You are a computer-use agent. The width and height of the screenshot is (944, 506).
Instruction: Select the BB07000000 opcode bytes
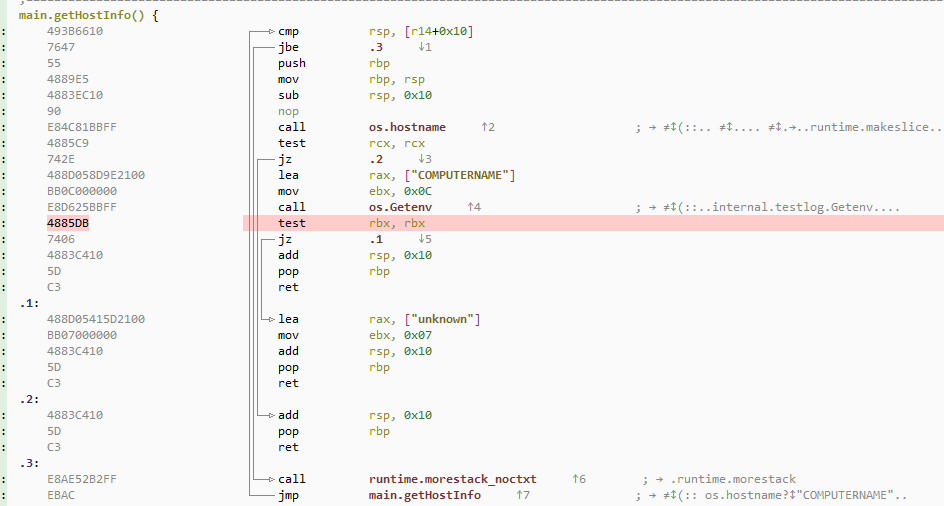82,335
